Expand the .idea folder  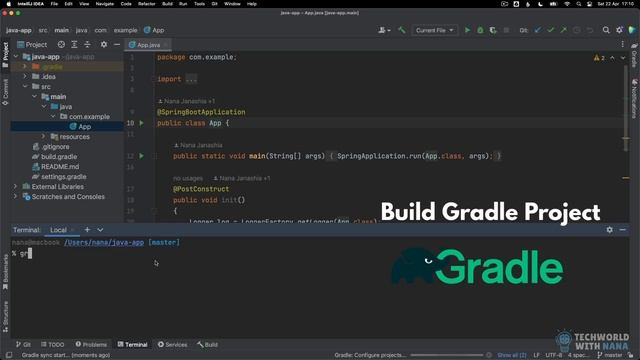(25, 76)
